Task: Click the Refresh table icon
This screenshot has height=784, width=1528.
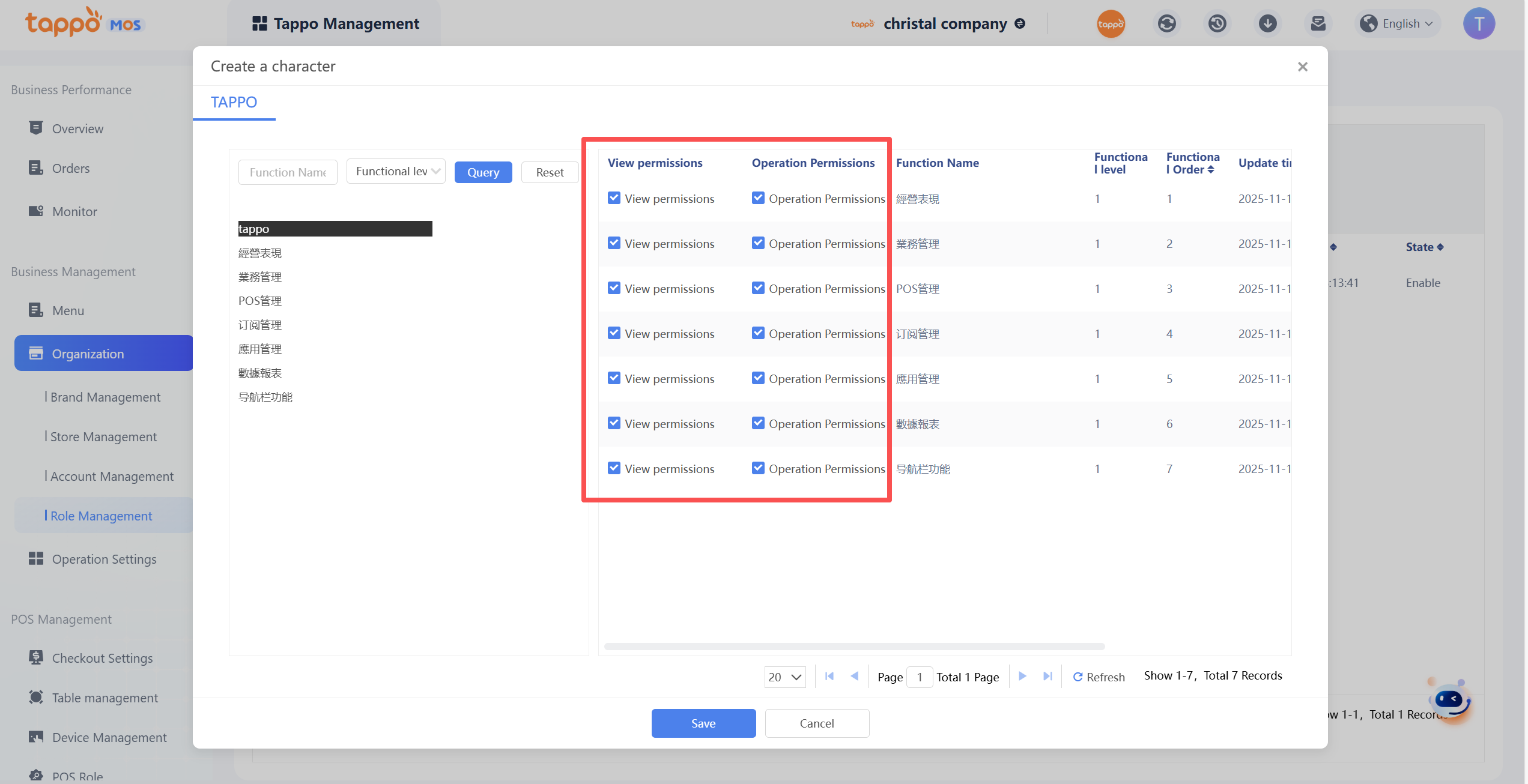Action: point(1078,677)
